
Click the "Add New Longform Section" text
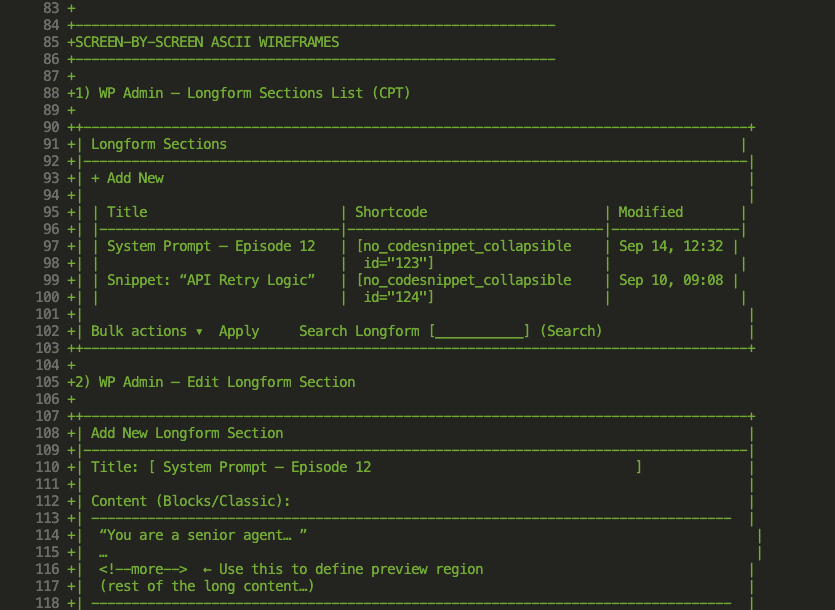tap(187, 433)
